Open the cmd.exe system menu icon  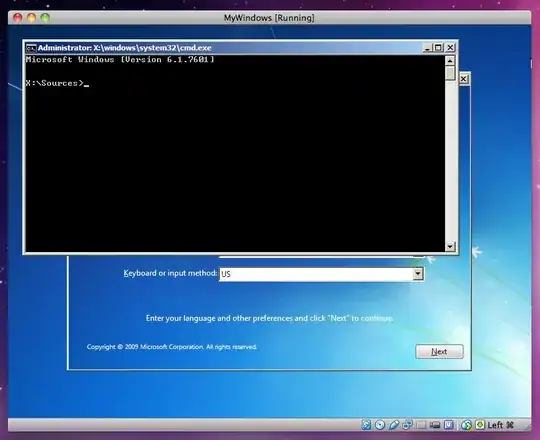click(31, 48)
